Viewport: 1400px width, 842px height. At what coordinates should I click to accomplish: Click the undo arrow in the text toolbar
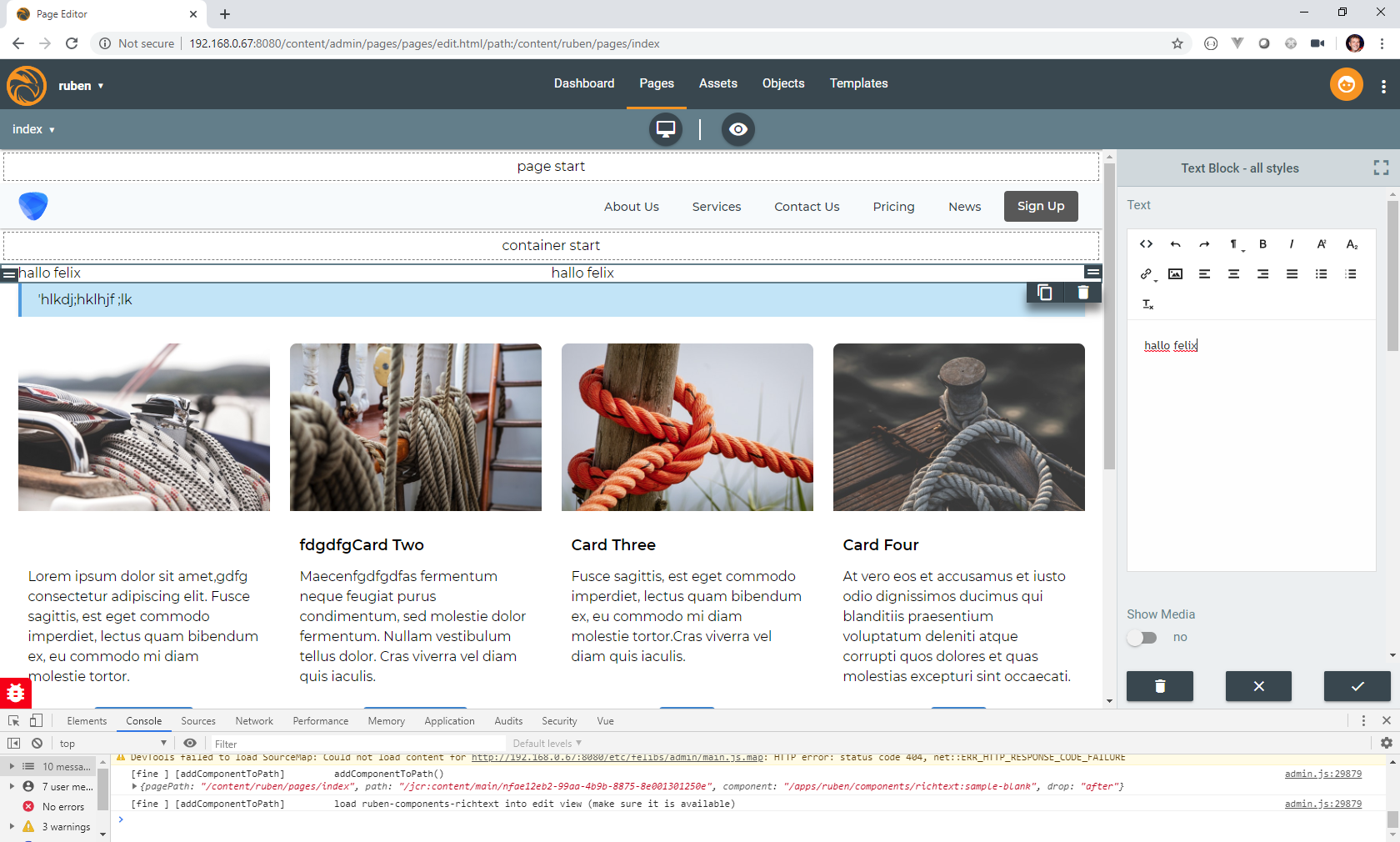pyautogui.click(x=1176, y=244)
